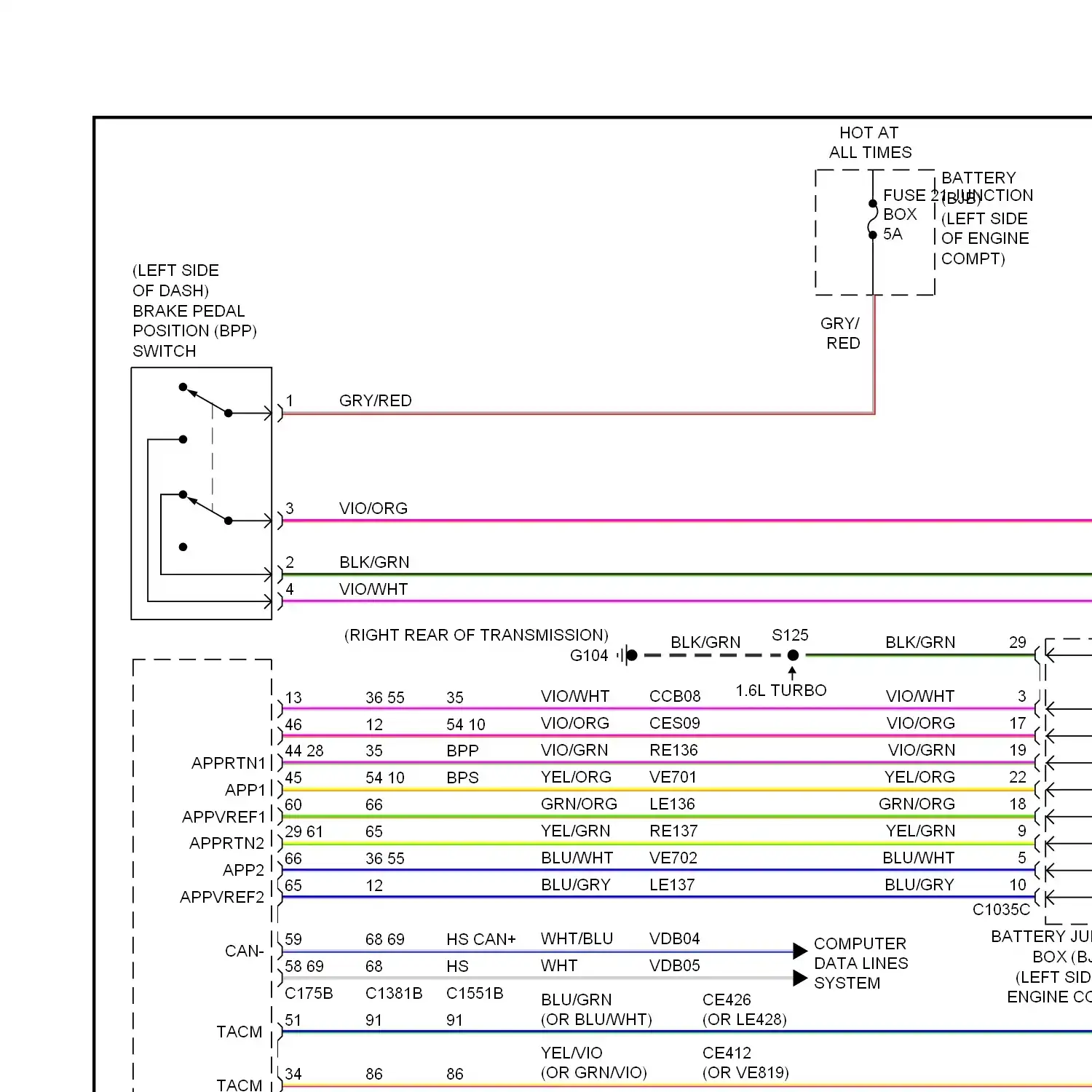Select the BRAKE PEDAL POSITION (BPP) SWITCH label

pyautogui.click(x=194, y=331)
